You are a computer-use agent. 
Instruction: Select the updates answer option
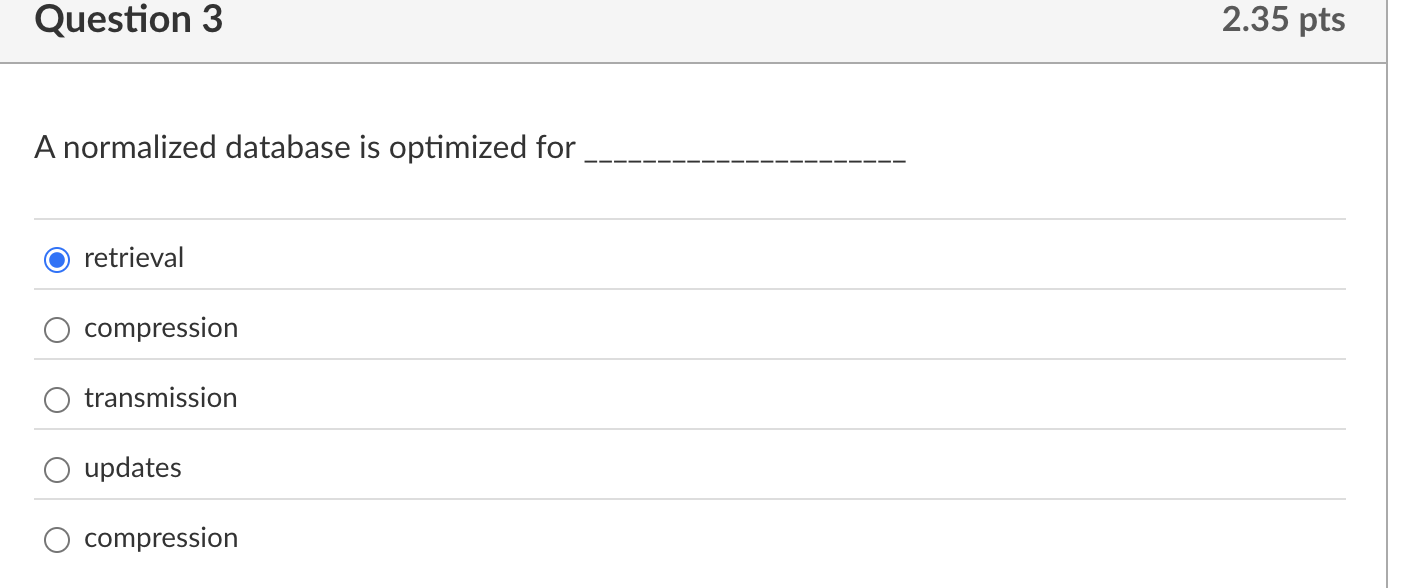click(57, 469)
